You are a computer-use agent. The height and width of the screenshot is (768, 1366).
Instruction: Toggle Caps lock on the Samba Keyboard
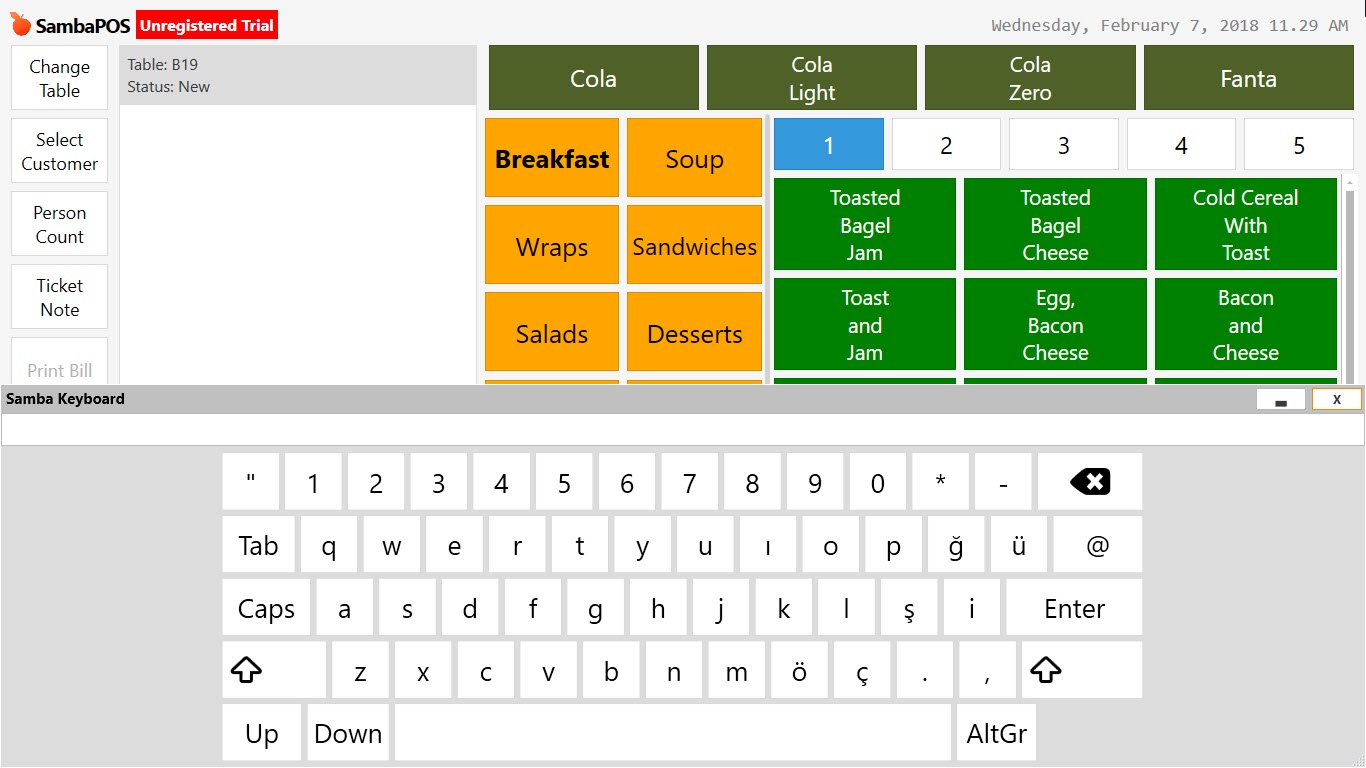coord(266,607)
